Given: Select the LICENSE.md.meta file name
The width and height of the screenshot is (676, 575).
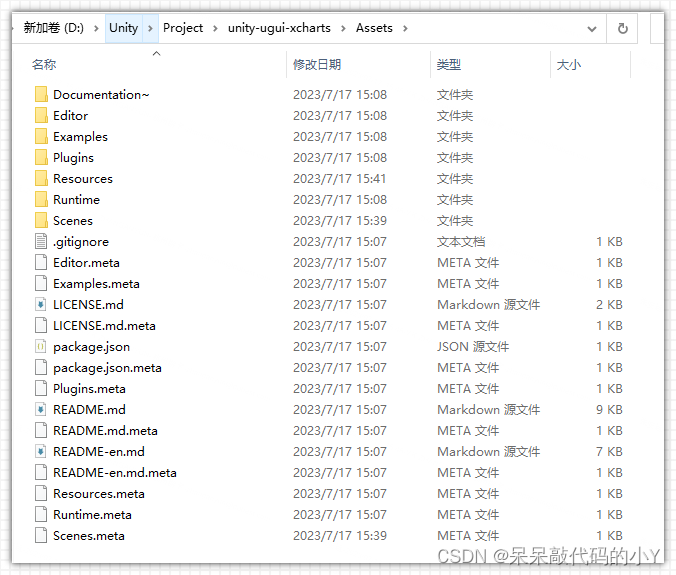Looking at the screenshot, I should pyautogui.click(x=104, y=325).
